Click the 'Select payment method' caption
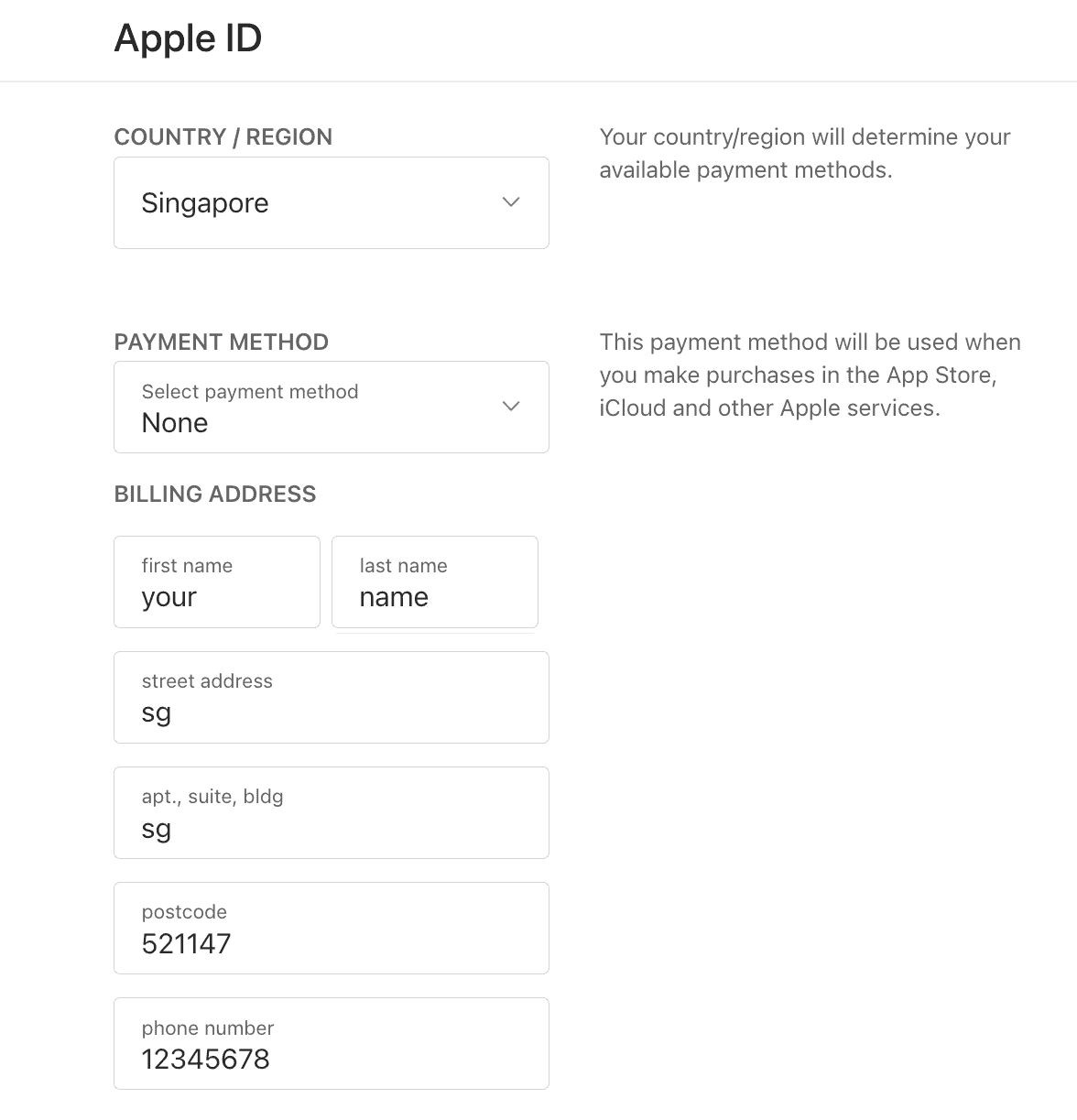This screenshot has width=1077, height=1120. tap(250, 392)
